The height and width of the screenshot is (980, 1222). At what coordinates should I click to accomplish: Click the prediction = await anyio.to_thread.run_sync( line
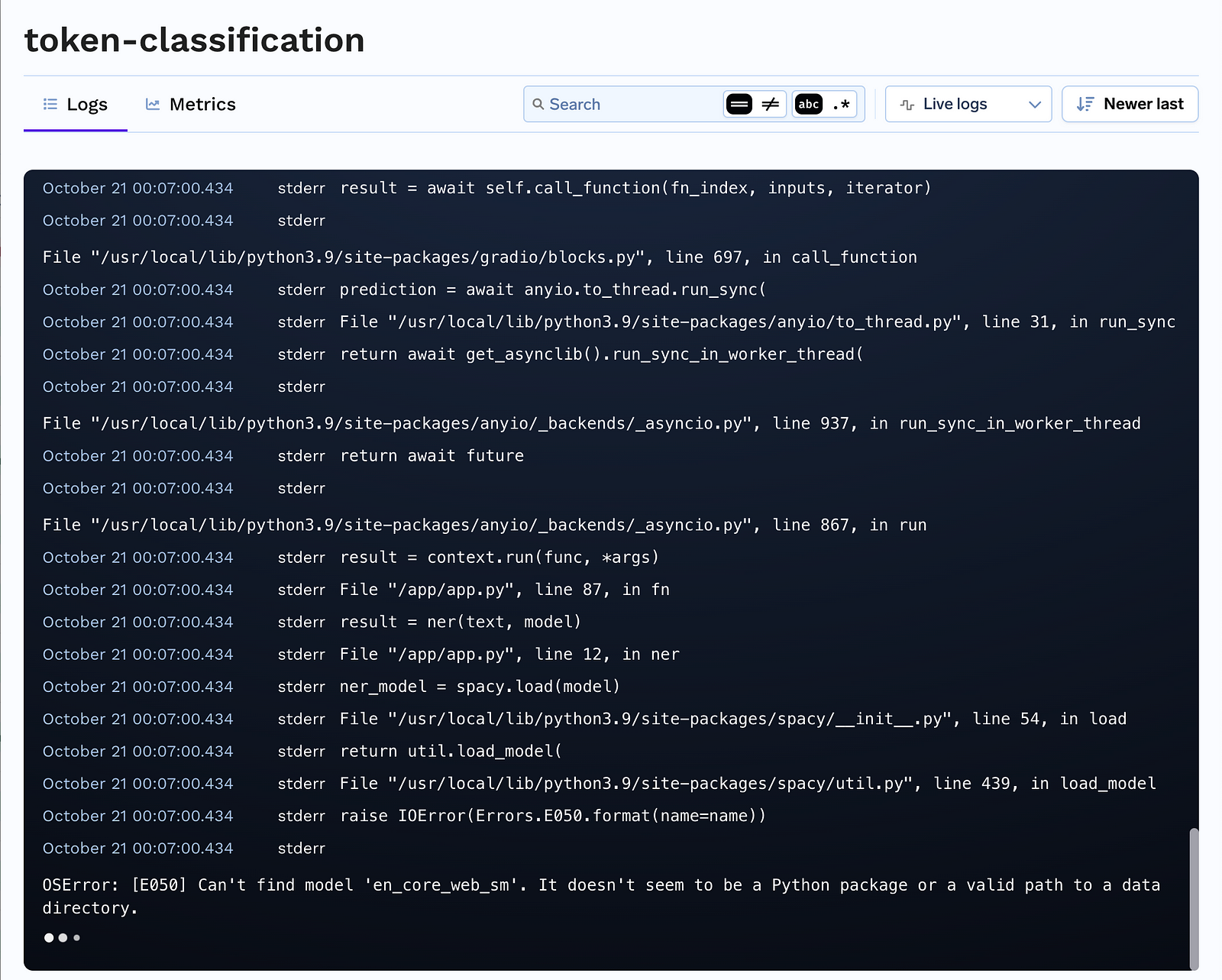tap(553, 290)
